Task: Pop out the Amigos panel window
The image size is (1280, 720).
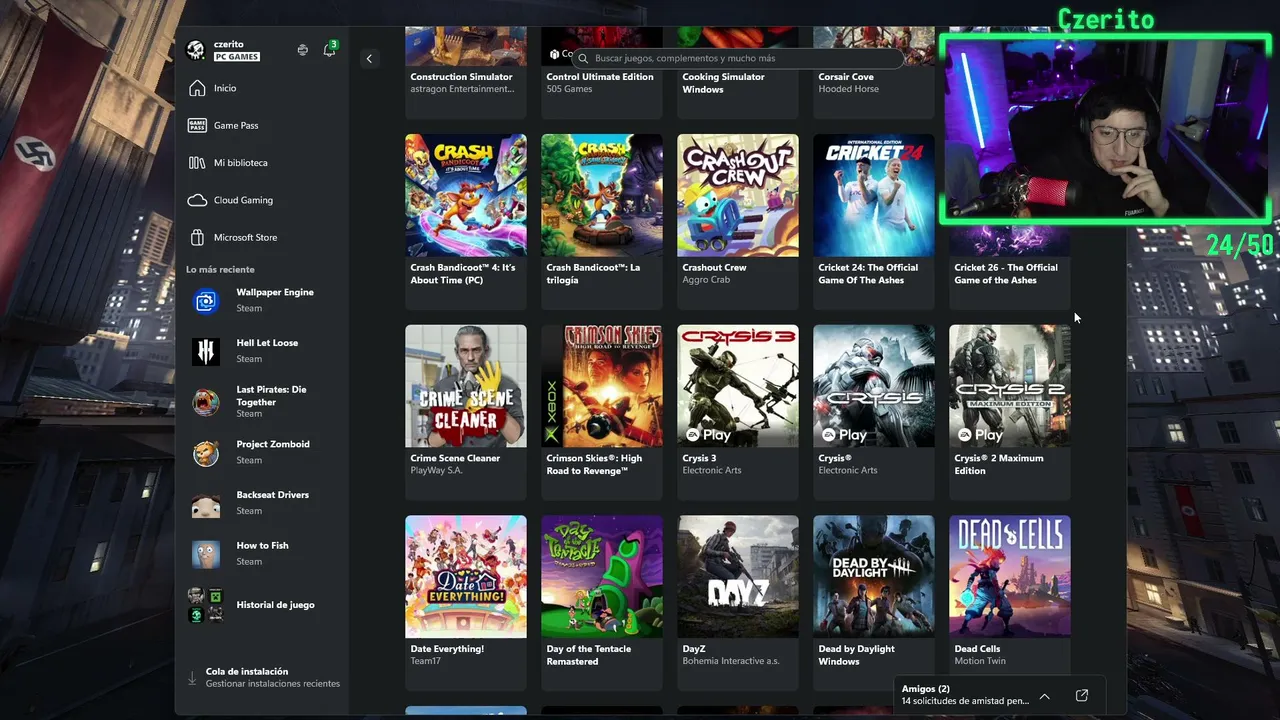Action: 1082,696
